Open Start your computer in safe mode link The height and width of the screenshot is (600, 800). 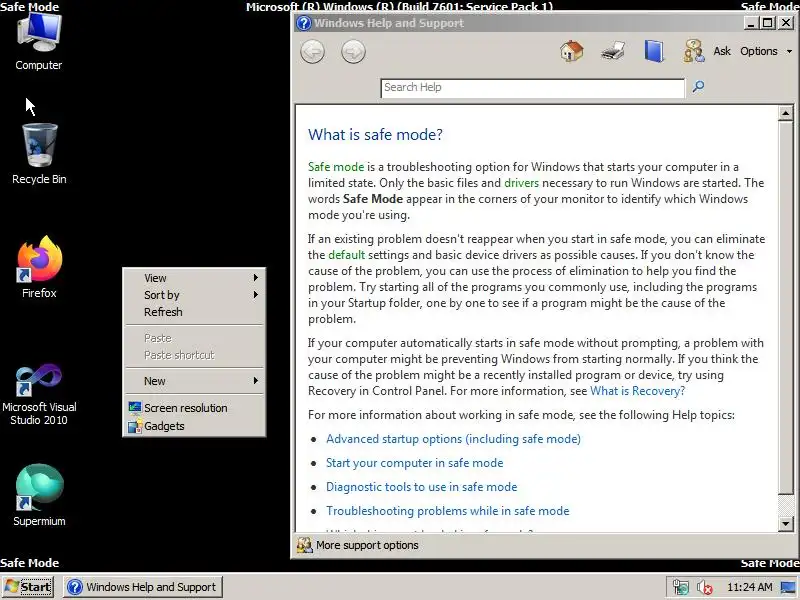(414, 463)
